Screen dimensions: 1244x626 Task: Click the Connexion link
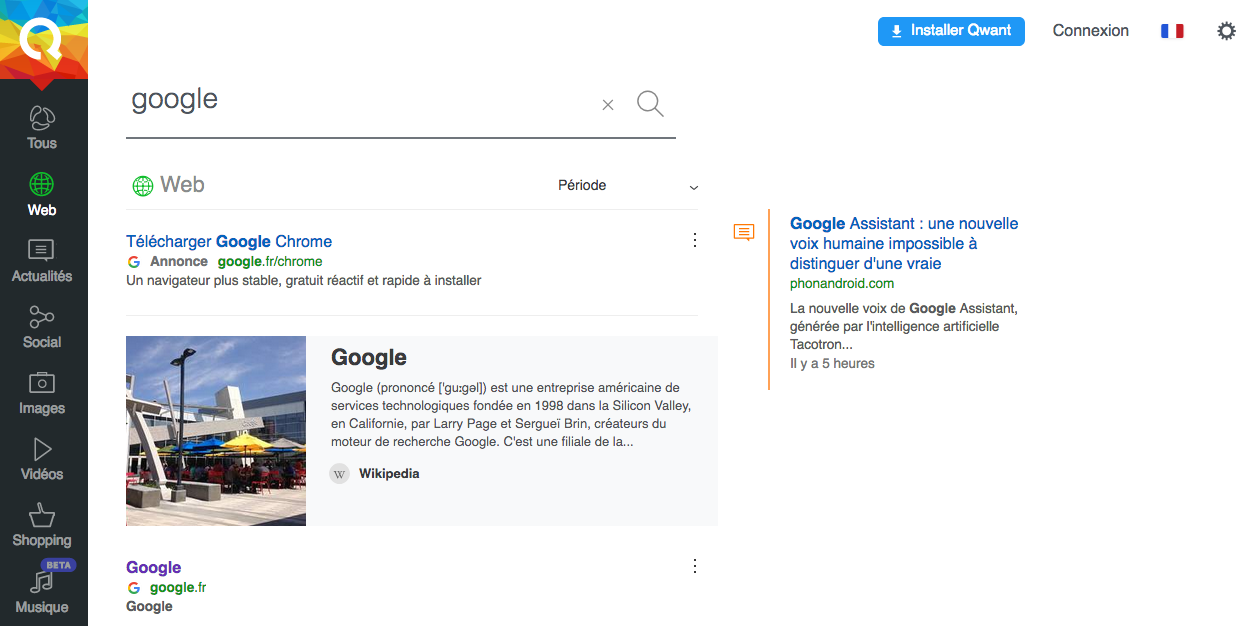tap(1091, 31)
